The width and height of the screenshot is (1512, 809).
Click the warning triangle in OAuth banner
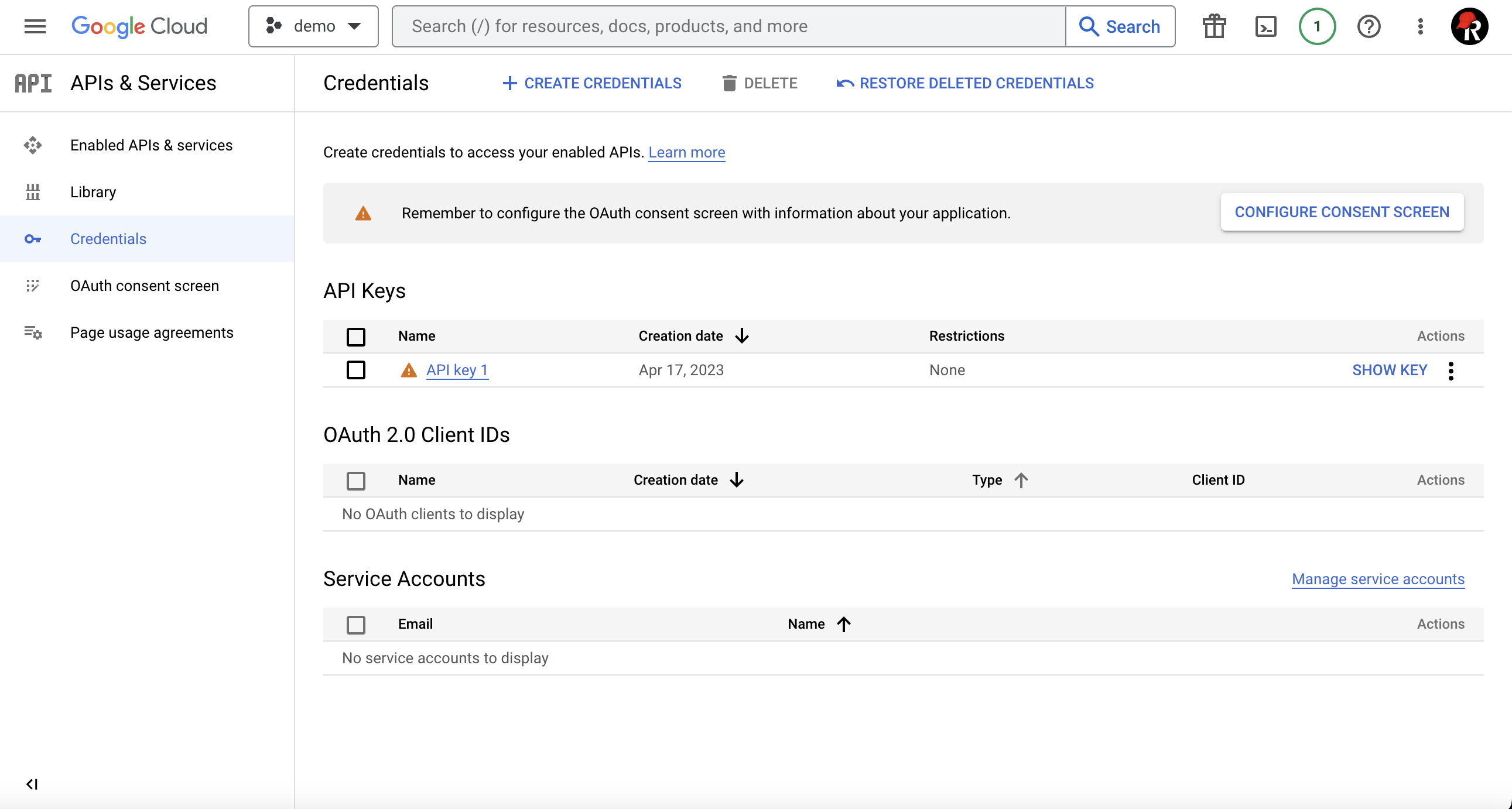point(363,213)
